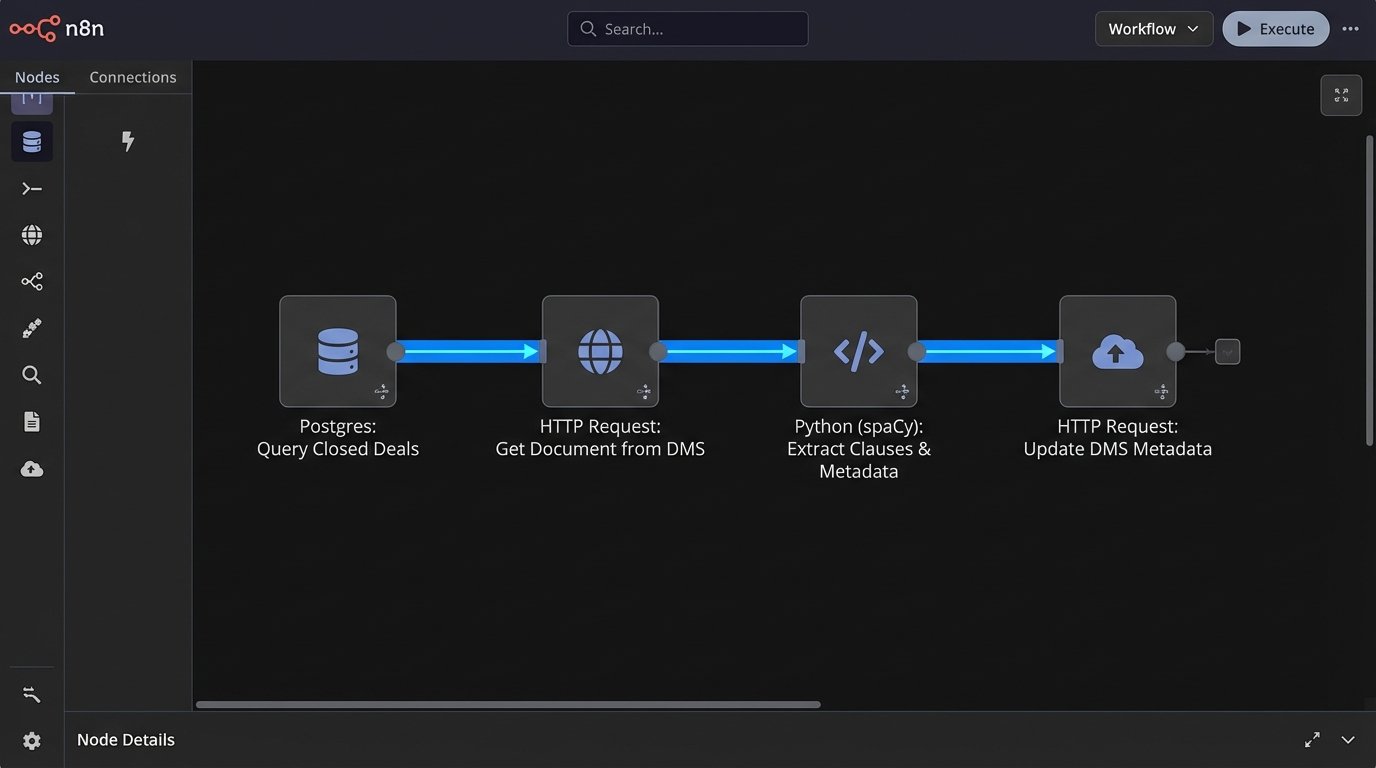The image size is (1376, 768).
Task: Select the lightning bolt trigger icon
Action: [x=127, y=141]
